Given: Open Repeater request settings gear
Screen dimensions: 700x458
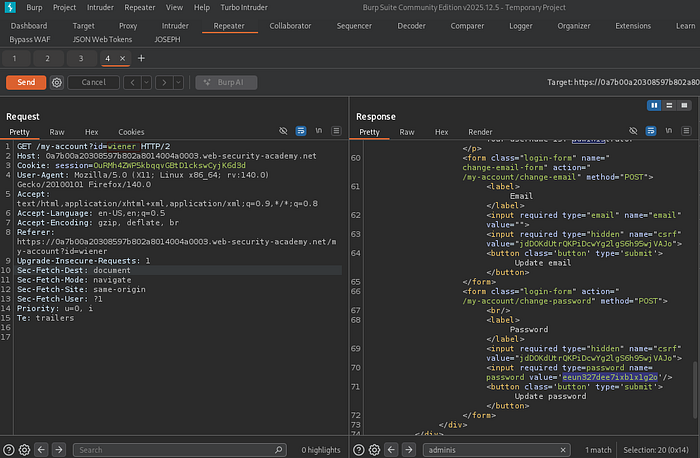Looking at the screenshot, I should pos(57,83).
